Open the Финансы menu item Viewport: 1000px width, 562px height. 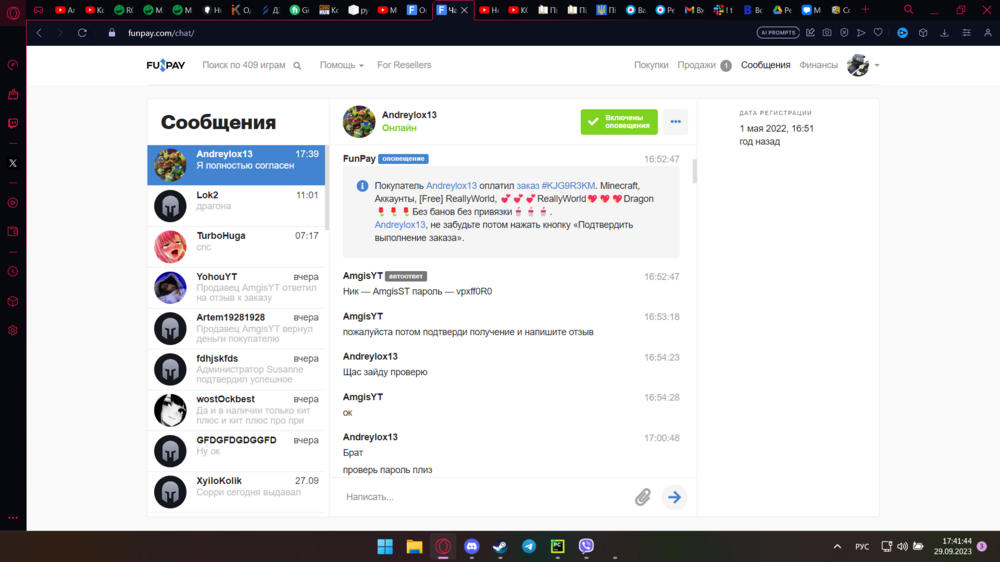[818, 65]
